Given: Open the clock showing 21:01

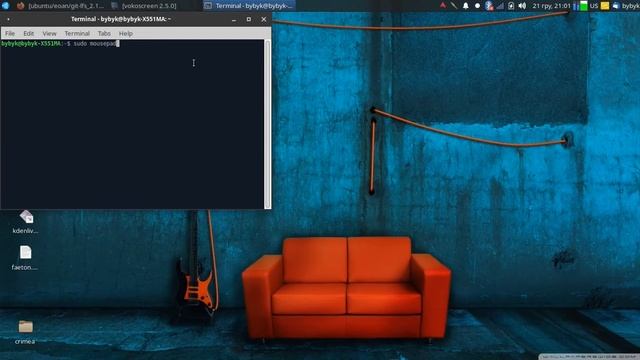Looking at the screenshot, I should point(551,6).
